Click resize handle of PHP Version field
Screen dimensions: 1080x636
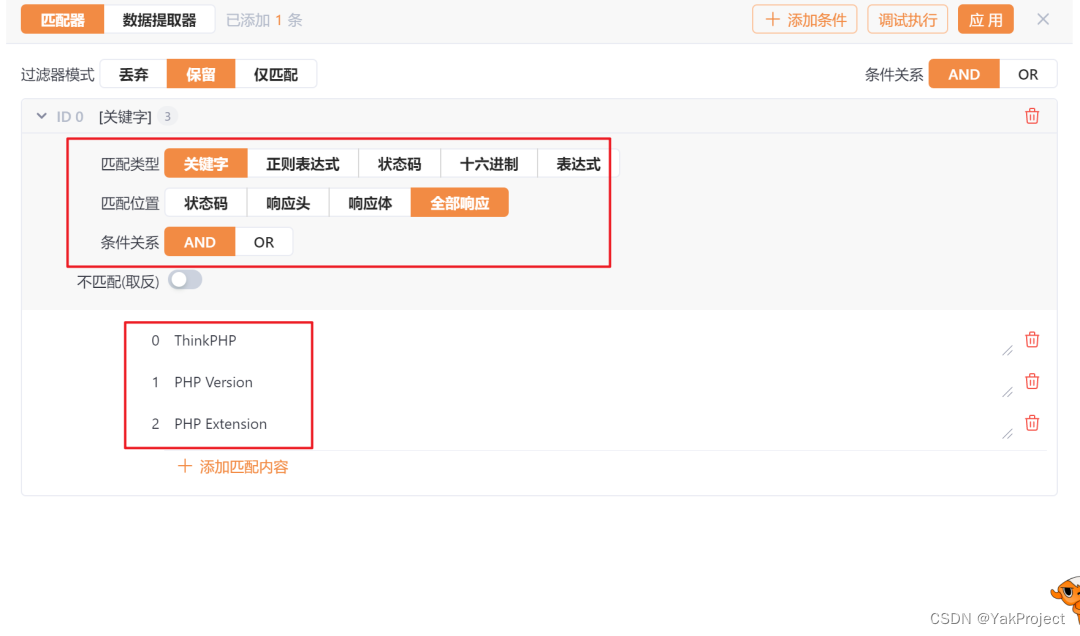(1007, 392)
